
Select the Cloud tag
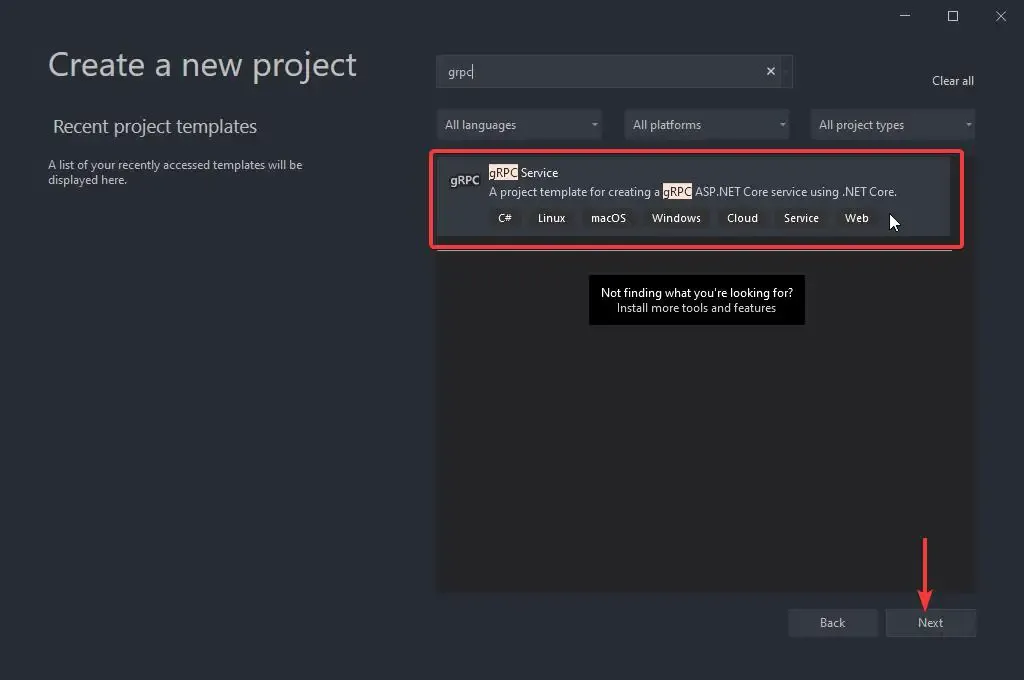742,217
